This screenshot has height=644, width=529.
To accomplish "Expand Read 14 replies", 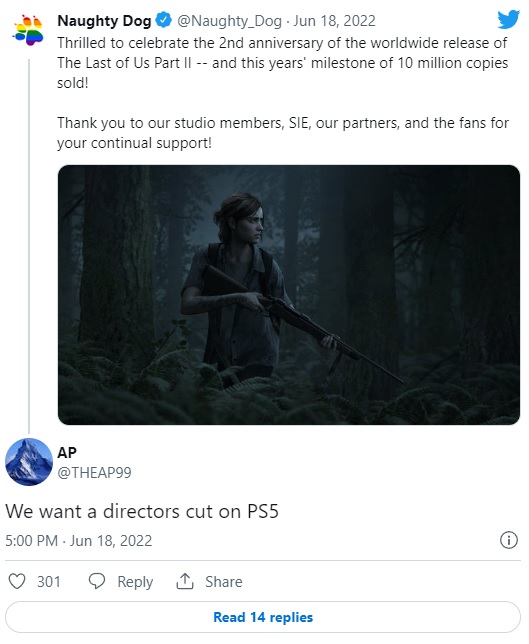I will pos(263,617).
